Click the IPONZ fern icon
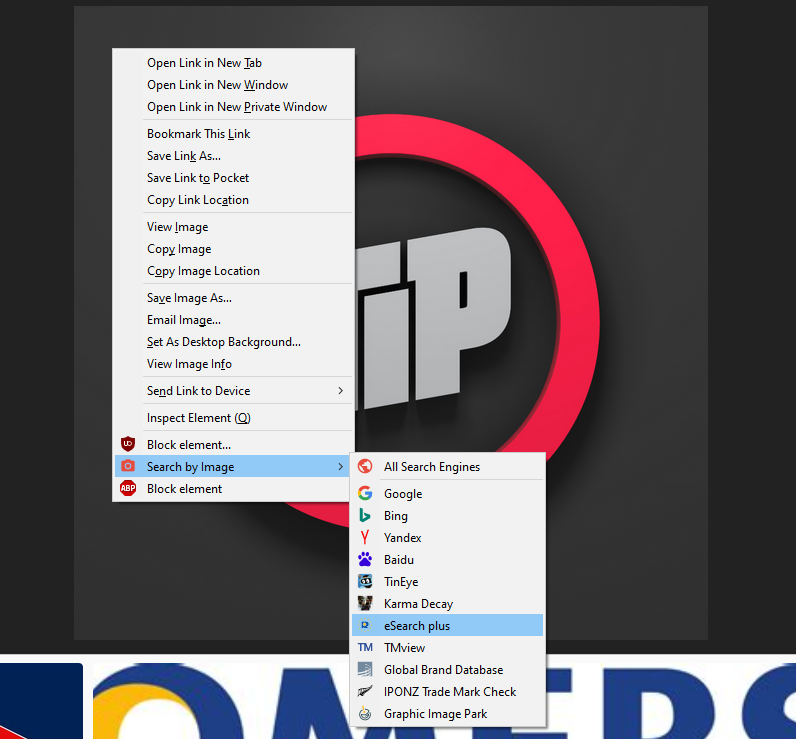The width and height of the screenshot is (796, 739). [x=365, y=691]
